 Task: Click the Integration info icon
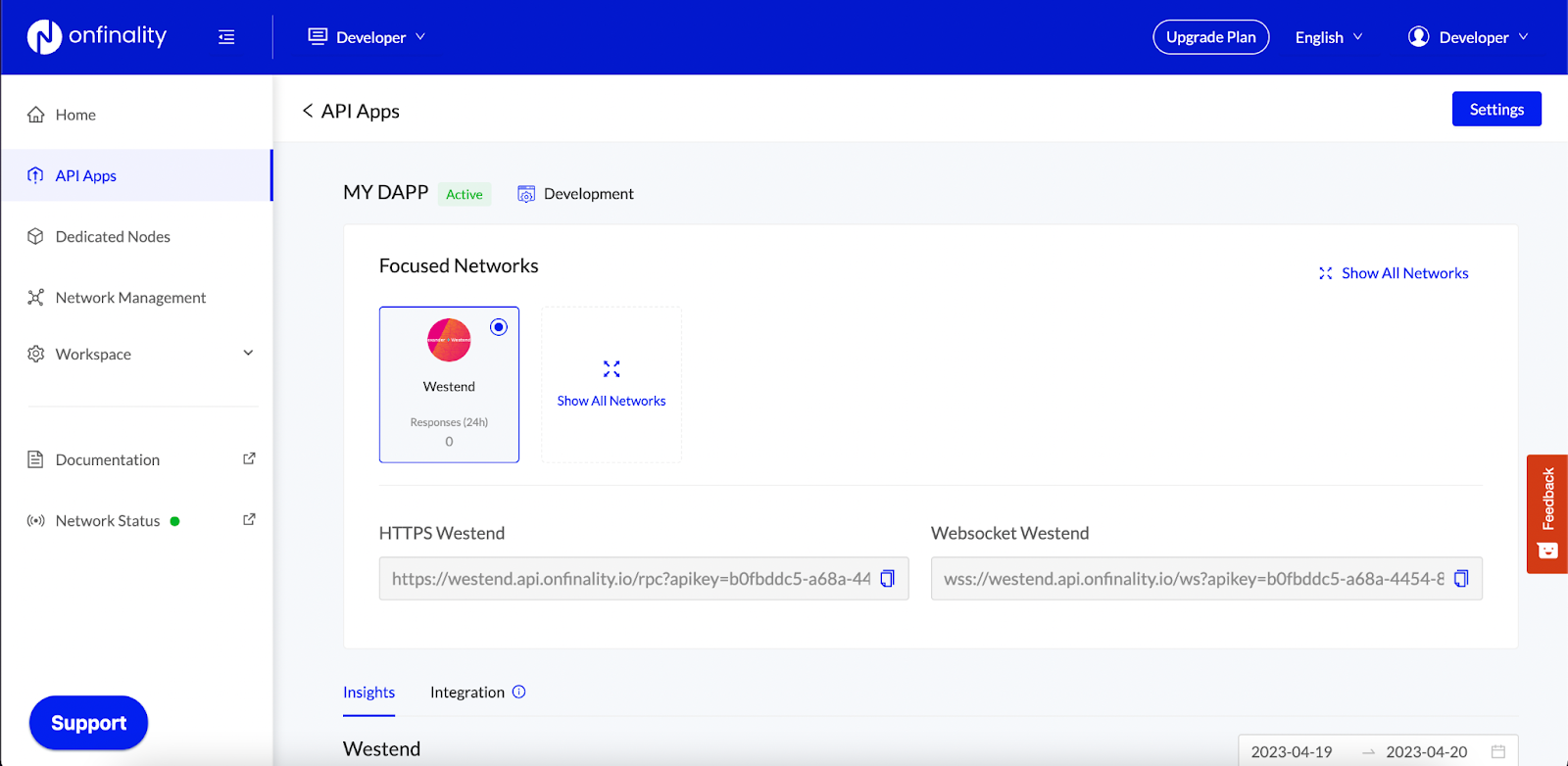519,692
